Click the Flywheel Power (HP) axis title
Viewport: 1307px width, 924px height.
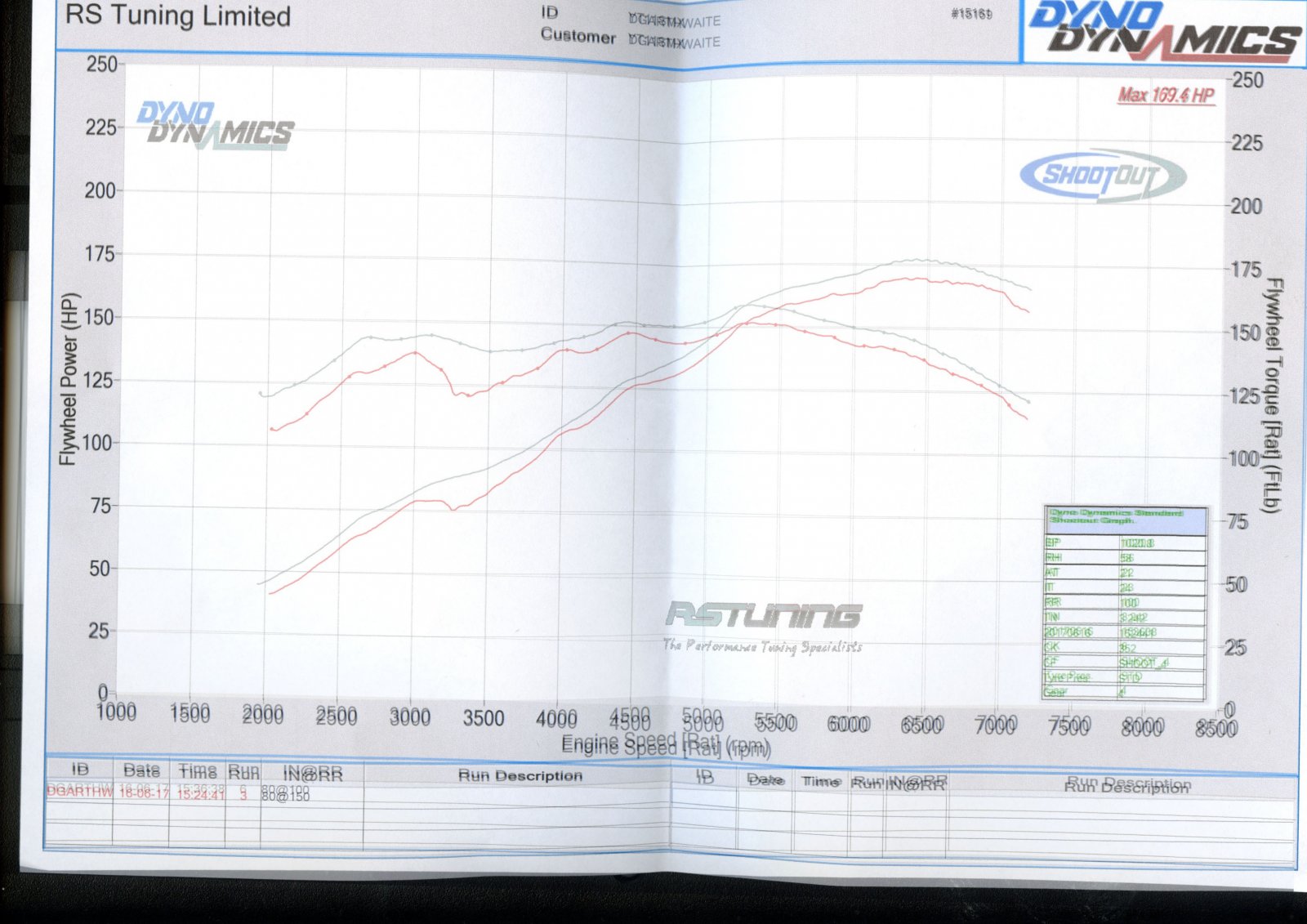[x=68, y=378]
